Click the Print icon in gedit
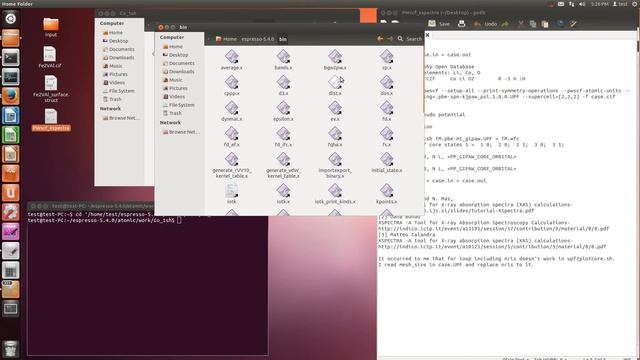Screen dimensions: 640x360 [462, 24]
